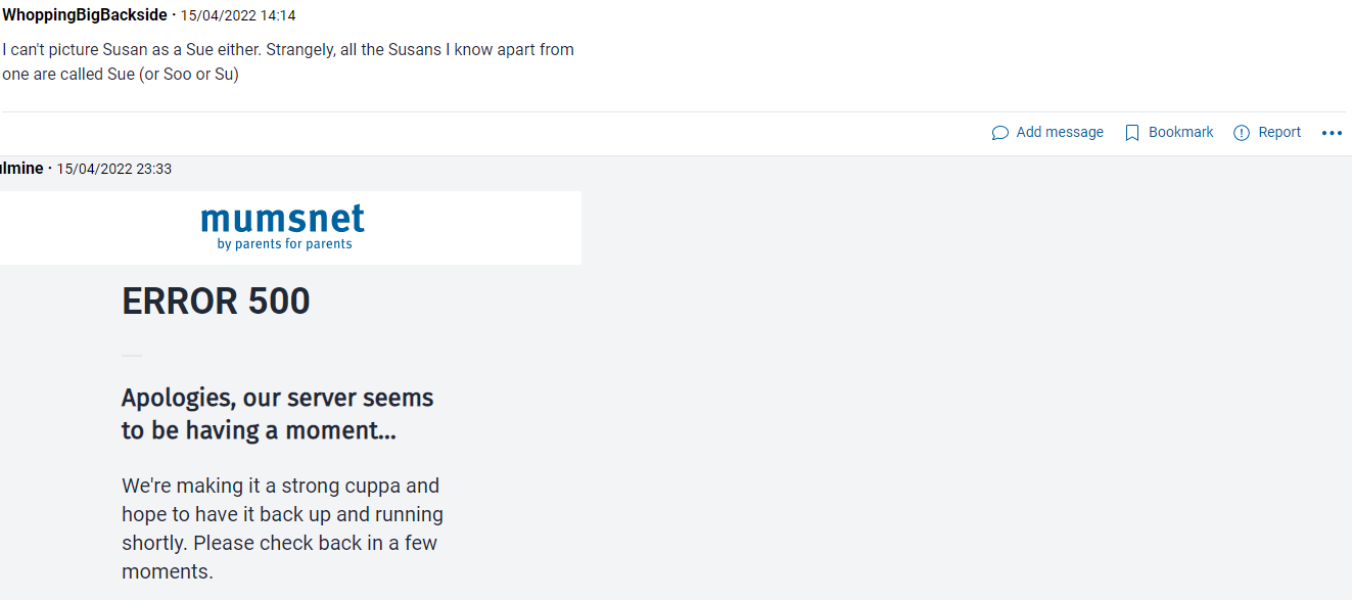Click the Report exclamation circle icon
The width and height of the screenshot is (1352, 600).
point(1242,133)
